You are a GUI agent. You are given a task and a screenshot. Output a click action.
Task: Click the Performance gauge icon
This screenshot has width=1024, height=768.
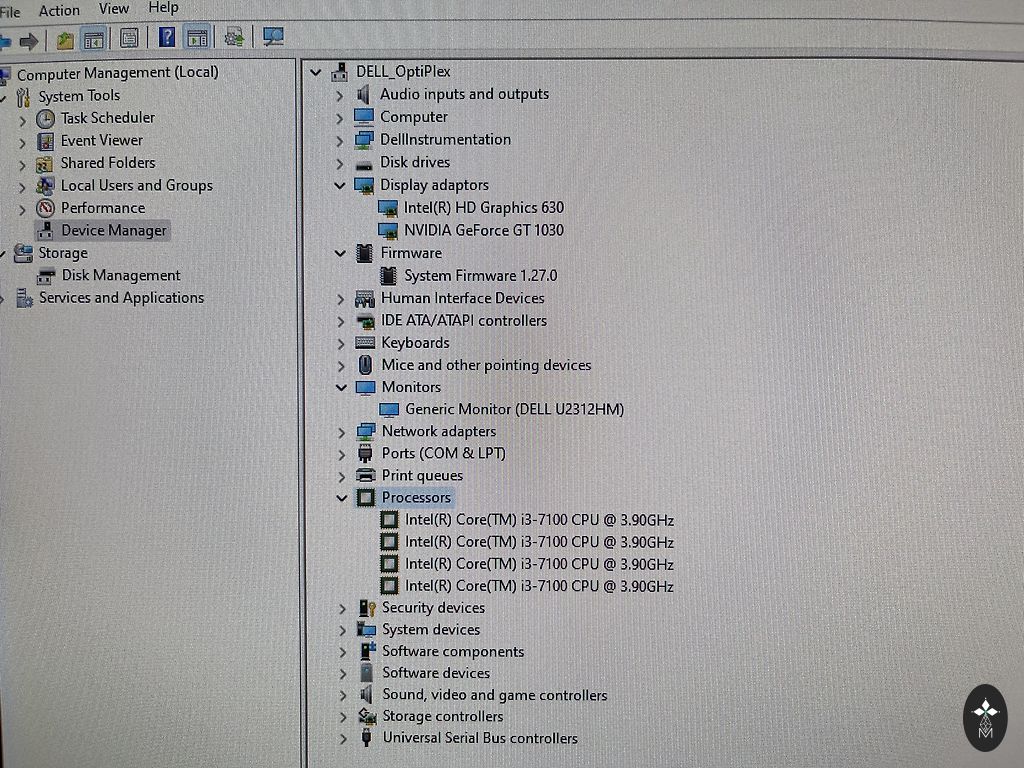[x=45, y=208]
